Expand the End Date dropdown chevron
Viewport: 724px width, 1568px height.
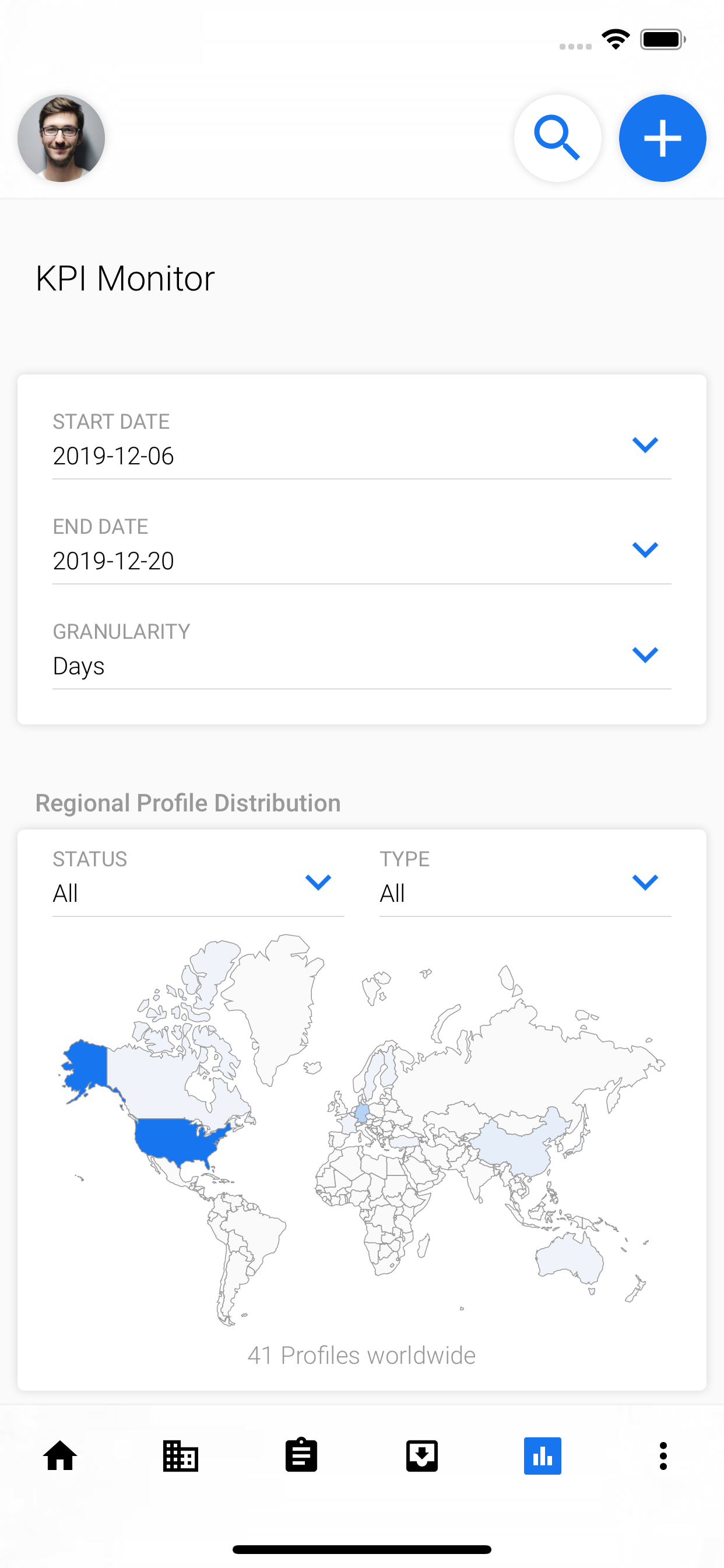point(645,549)
